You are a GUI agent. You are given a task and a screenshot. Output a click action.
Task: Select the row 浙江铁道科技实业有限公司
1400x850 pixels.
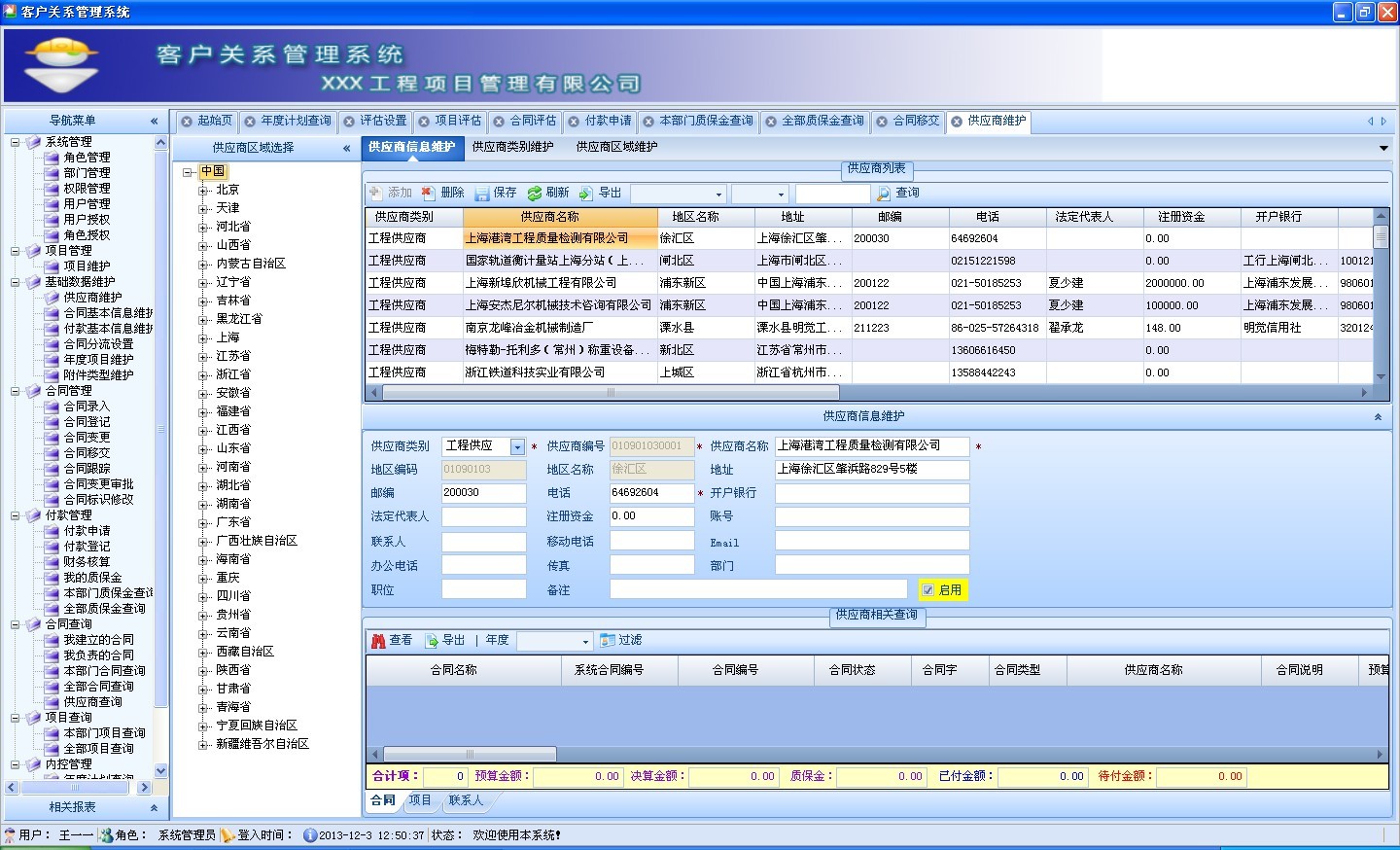pyautogui.click(x=871, y=372)
